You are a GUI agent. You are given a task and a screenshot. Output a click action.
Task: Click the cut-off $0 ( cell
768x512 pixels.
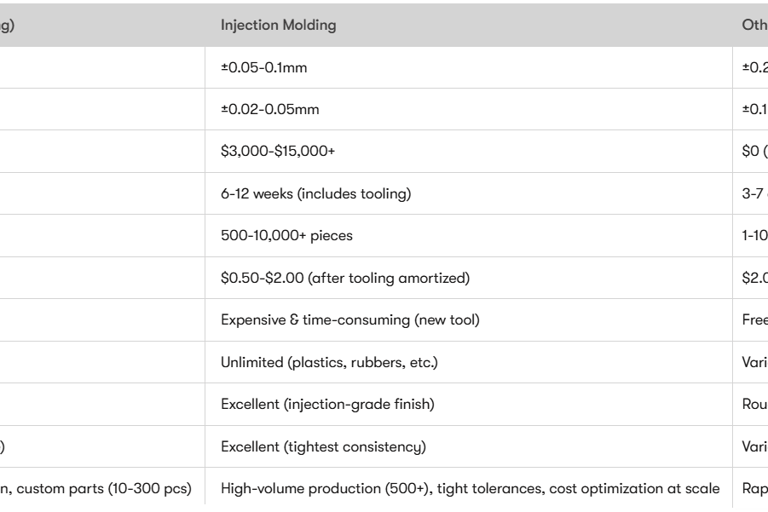(754, 152)
